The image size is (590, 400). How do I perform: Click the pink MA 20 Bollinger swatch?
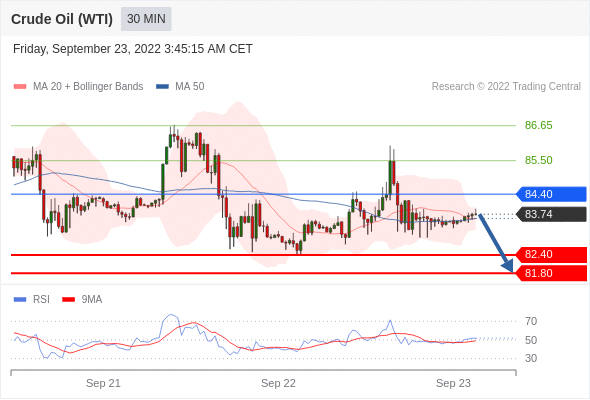20,87
